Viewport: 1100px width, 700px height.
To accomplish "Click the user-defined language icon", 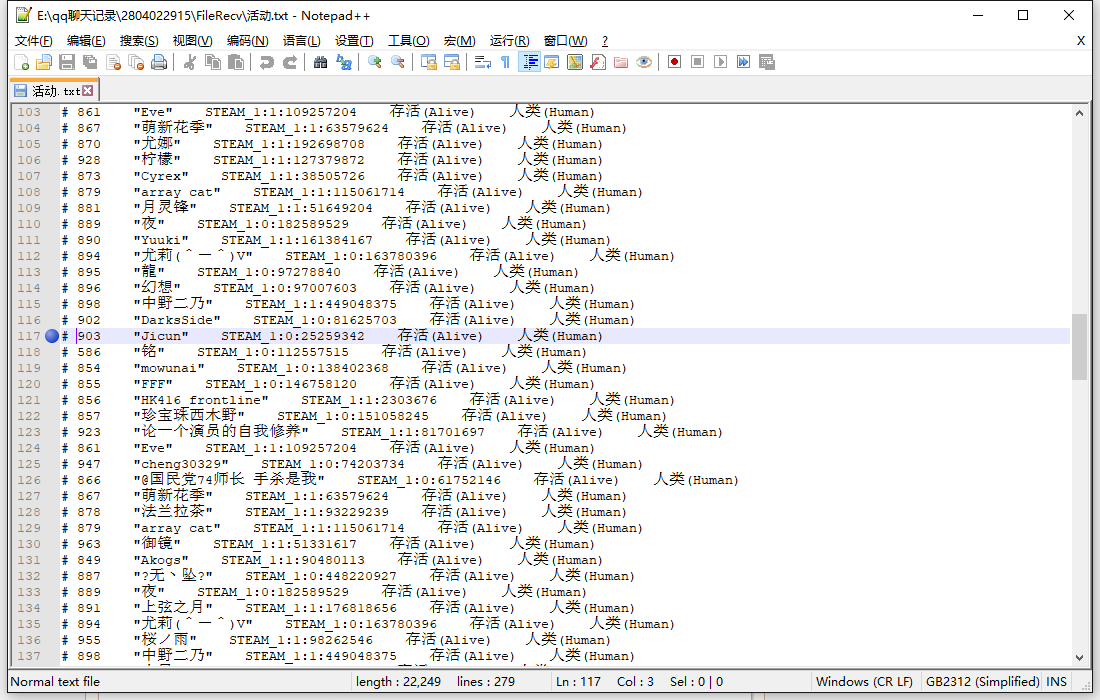I will click(x=551, y=62).
